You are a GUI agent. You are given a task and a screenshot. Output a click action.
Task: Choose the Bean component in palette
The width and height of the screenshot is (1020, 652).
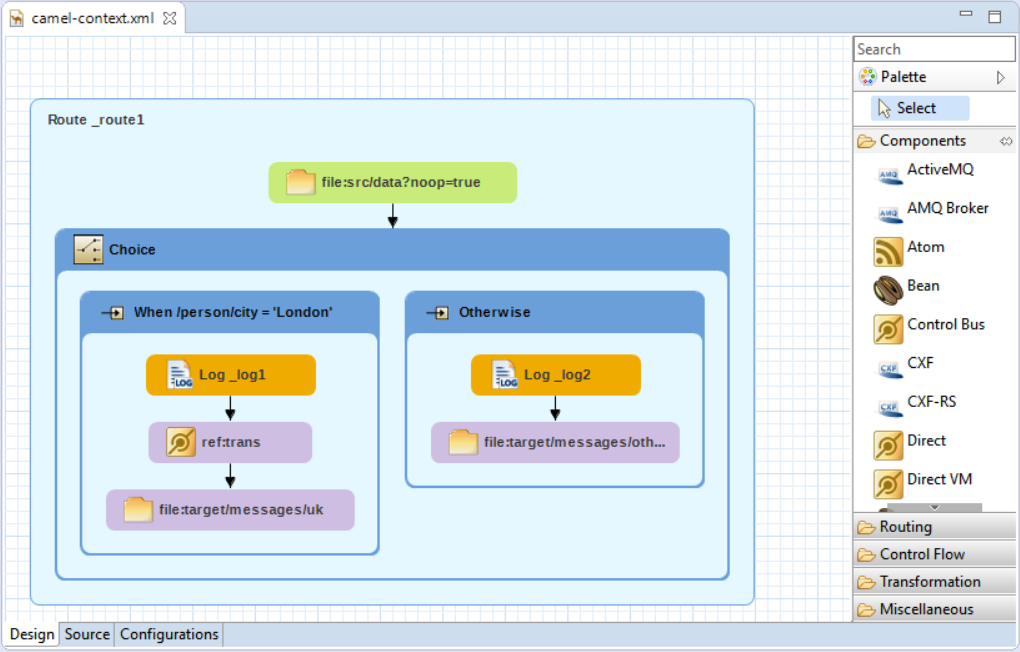[889, 290]
